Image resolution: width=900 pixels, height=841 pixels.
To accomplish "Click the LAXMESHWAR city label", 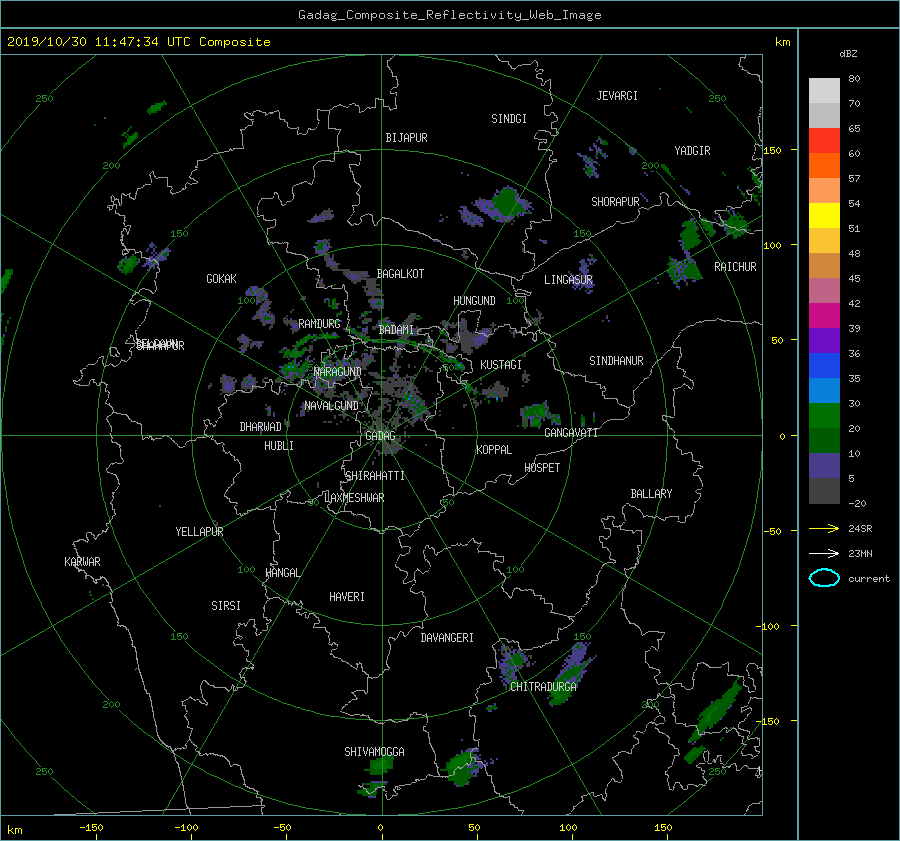I will click(x=354, y=498).
